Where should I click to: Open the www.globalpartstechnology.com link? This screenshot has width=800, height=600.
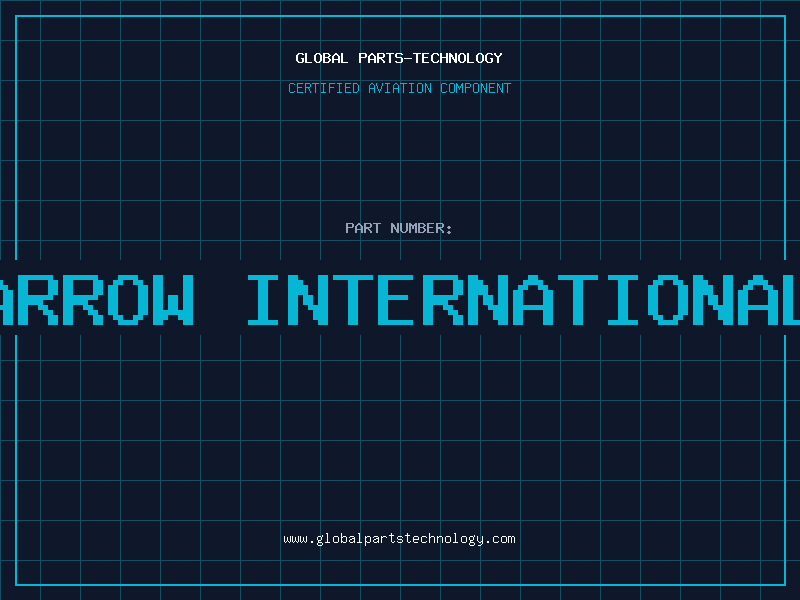399,539
